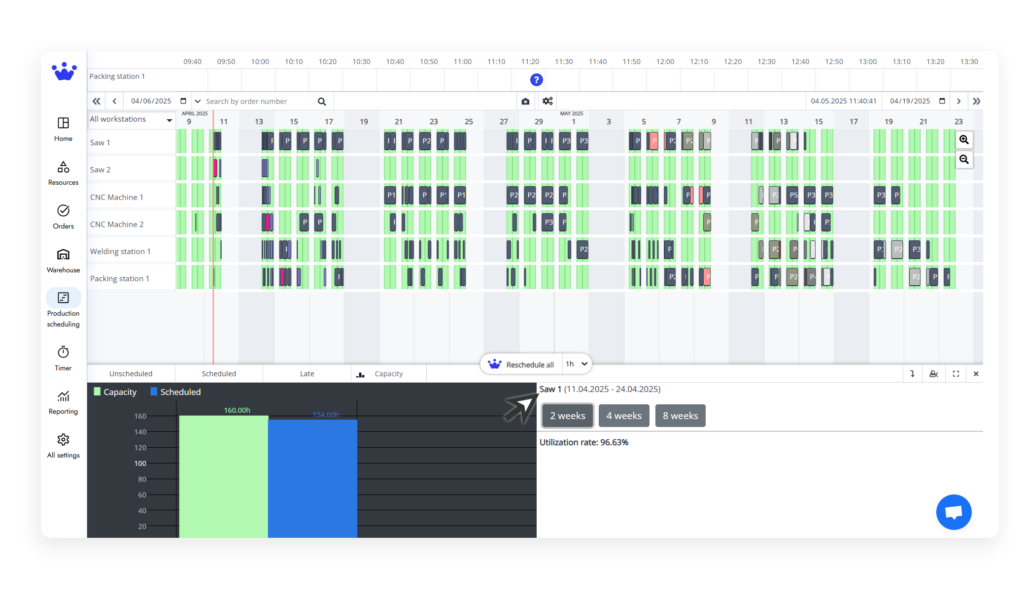Screen dimensions: 1024x589
Task: Open the Production scheduling sidebar icon
Action: (x=63, y=298)
